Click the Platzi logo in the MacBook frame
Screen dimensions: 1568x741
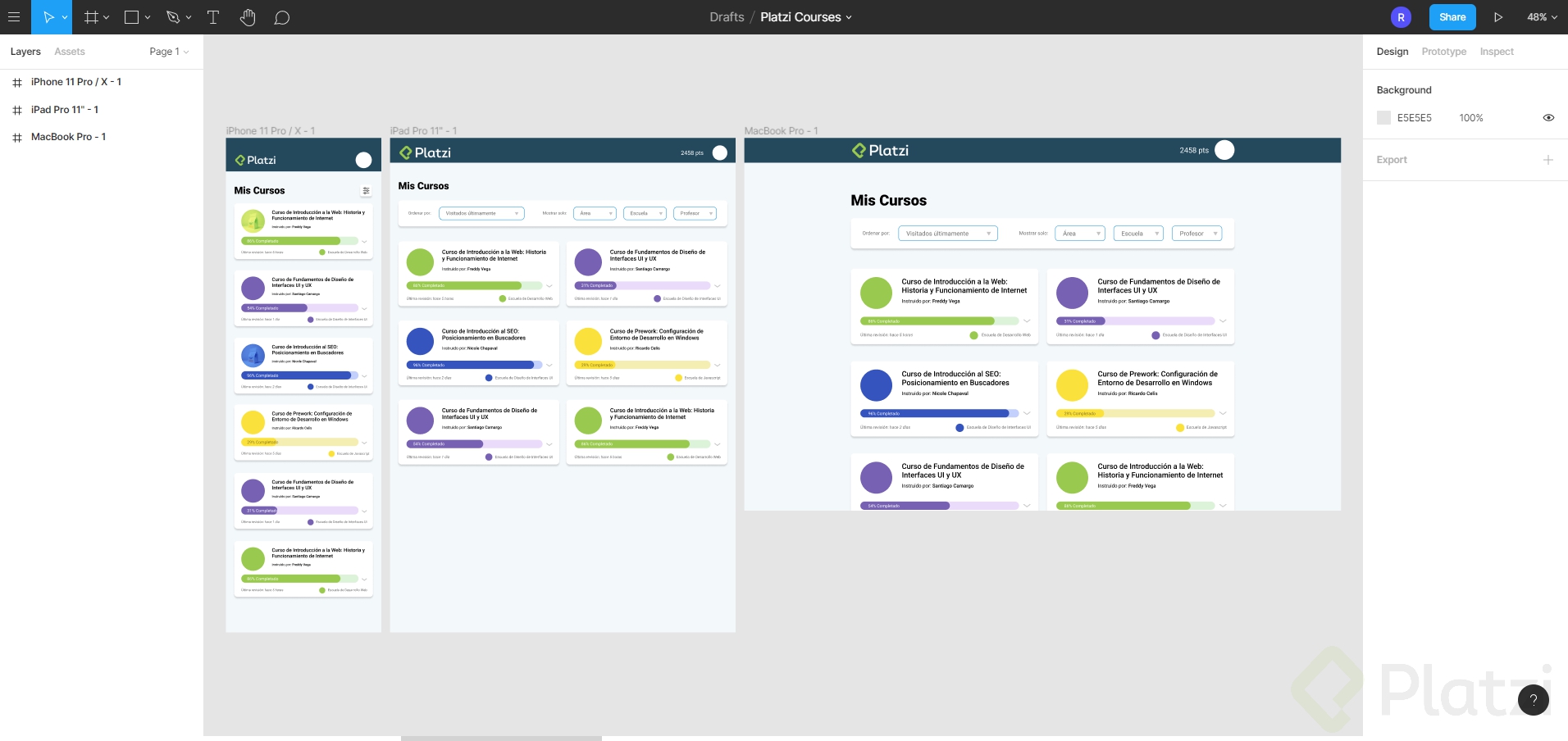pos(880,150)
